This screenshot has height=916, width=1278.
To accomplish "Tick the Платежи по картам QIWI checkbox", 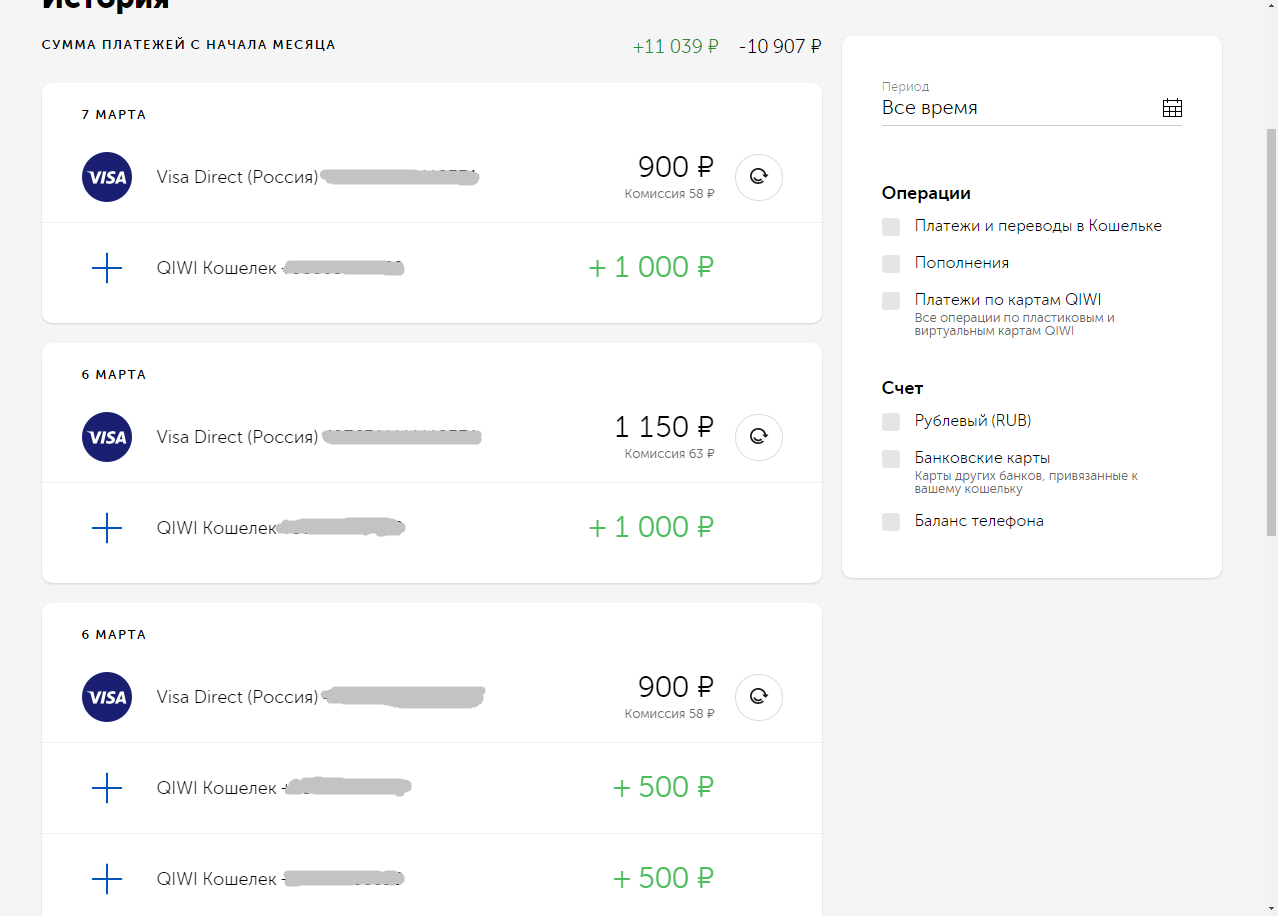I will pos(891,301).
